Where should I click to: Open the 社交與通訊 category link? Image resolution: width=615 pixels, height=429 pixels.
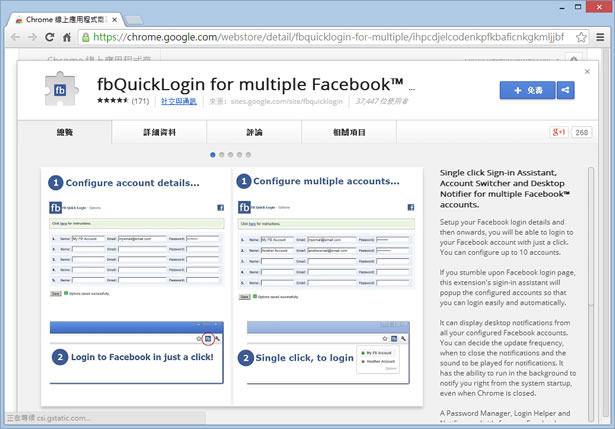[179, 101]
